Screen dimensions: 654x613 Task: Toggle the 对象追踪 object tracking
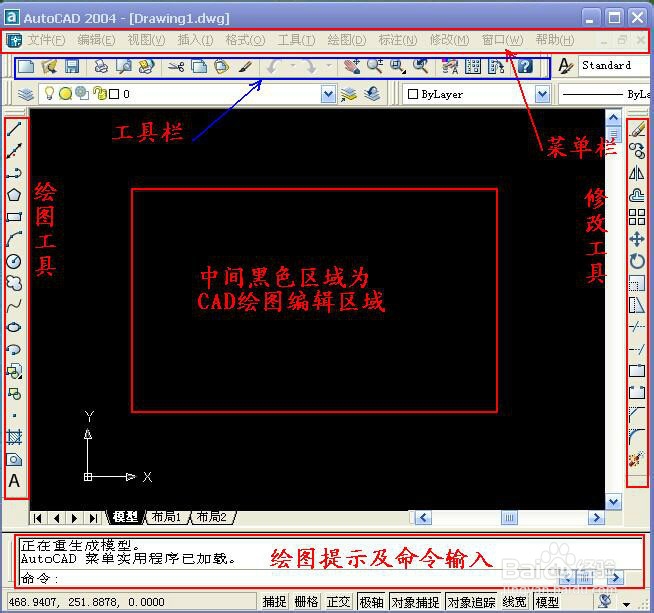(471, 602)
